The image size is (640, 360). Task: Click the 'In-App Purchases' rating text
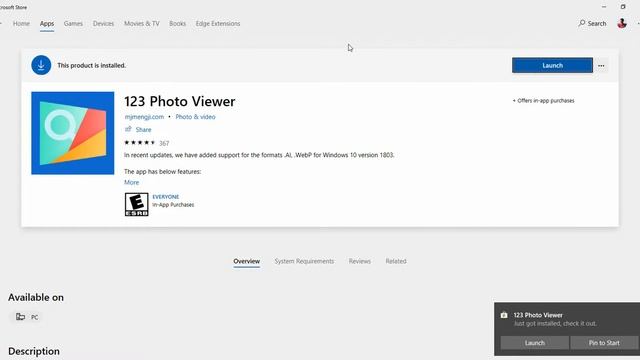(173, 205)
